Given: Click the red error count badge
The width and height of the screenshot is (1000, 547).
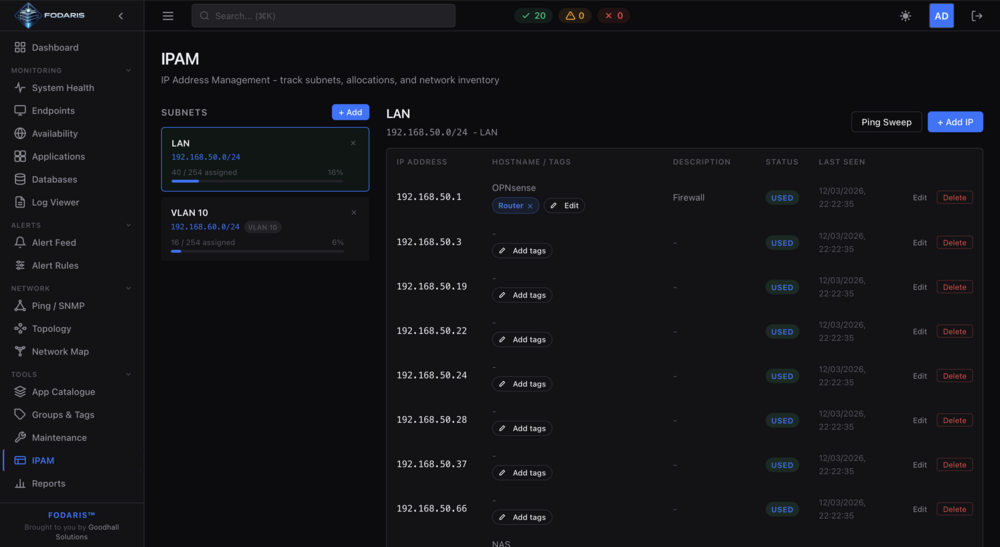Looking at the screenshot, I should 614,16.
